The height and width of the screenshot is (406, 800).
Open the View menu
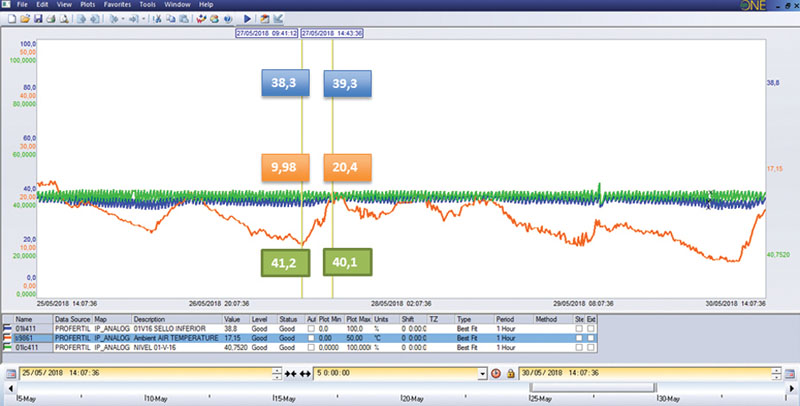[64, 5]
